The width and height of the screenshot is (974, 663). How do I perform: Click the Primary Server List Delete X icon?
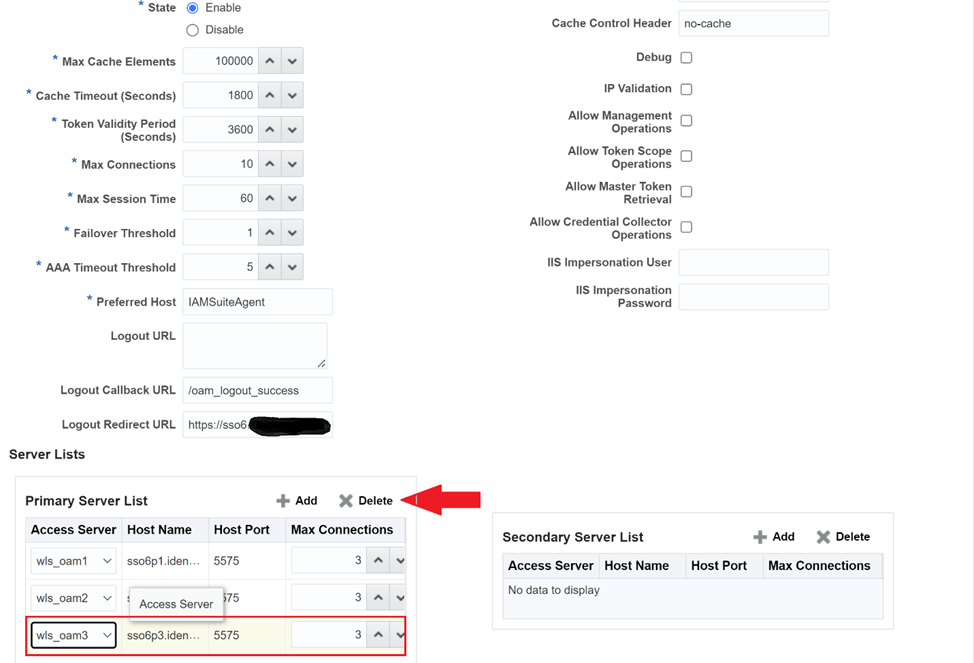346,501
